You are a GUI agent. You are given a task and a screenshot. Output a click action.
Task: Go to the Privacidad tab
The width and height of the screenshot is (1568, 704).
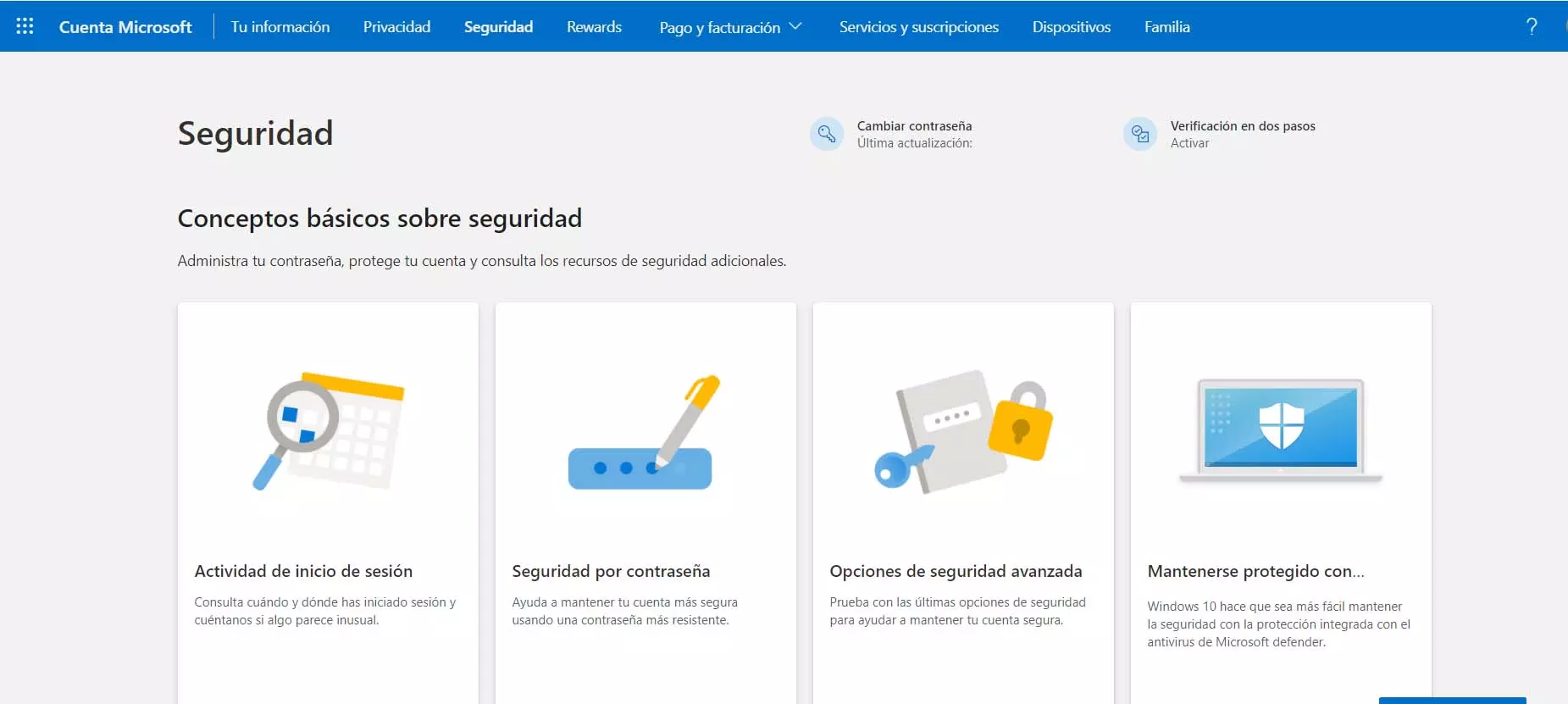click(x=396, y=27)
